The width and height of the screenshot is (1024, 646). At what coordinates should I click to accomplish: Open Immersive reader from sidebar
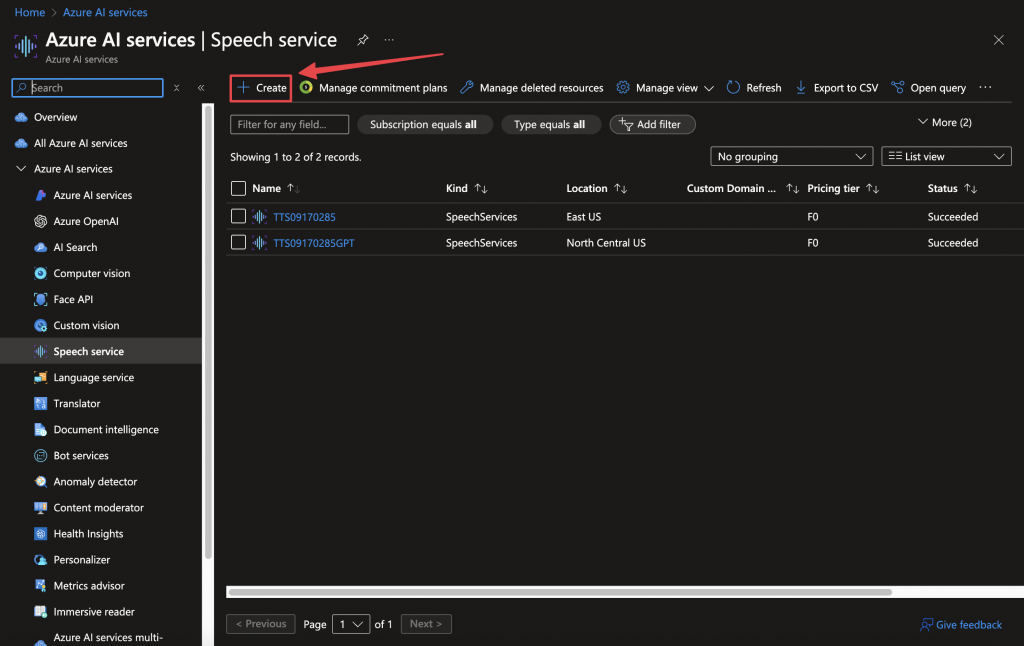[x=94, y=612]
